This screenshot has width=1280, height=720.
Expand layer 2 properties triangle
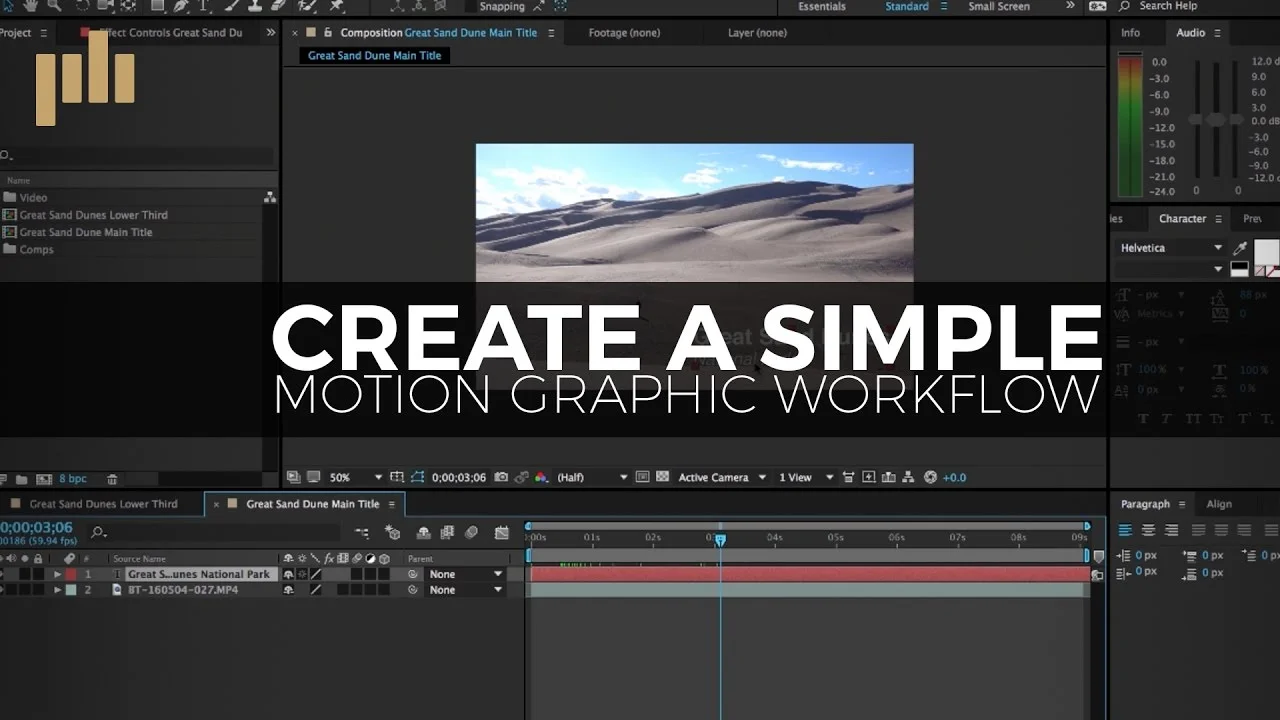pyautogui.click(x=57, y=590)
